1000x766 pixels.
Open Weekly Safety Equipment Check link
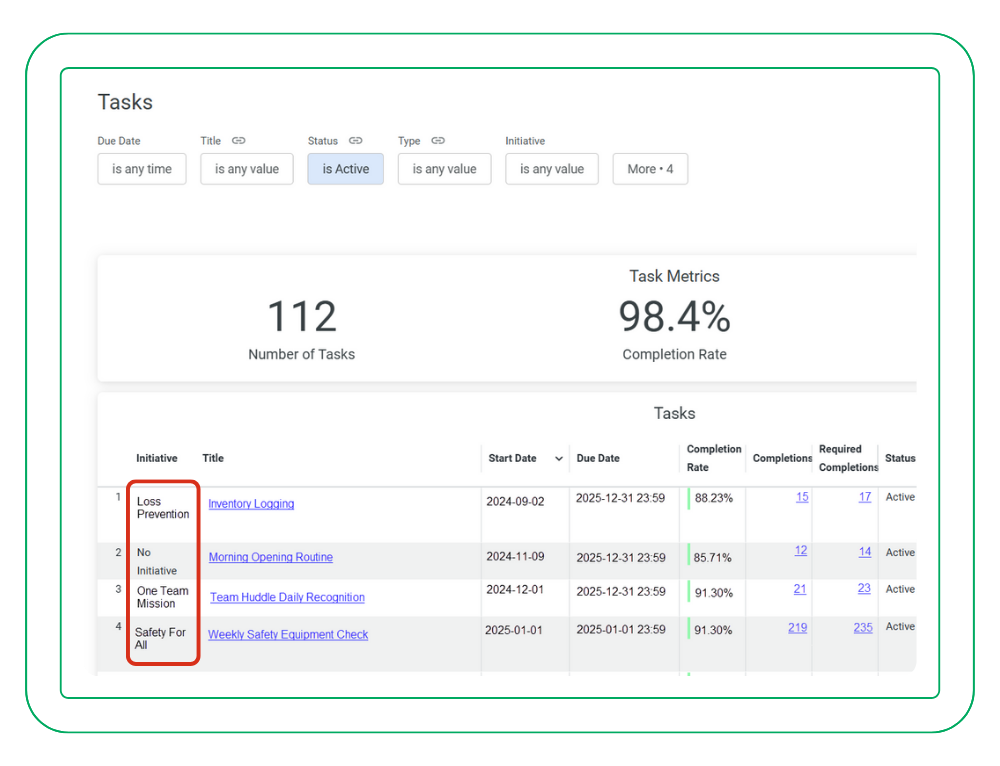point(288,635)
